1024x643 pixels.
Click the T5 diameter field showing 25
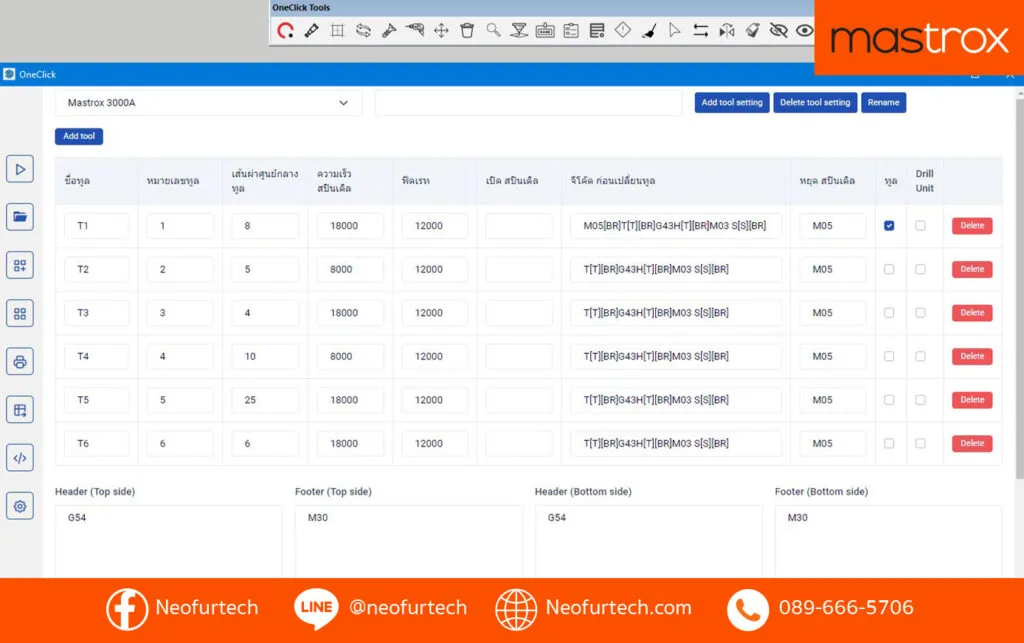tap(266, 400)
